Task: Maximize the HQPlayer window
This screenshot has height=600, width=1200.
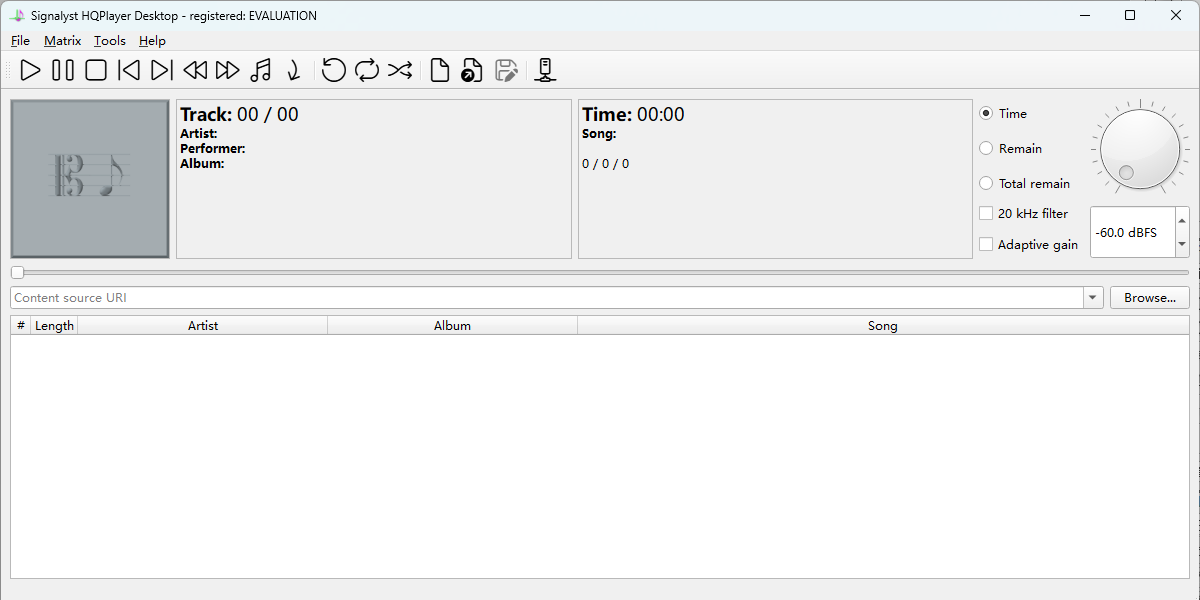Action: [1130, 15]
